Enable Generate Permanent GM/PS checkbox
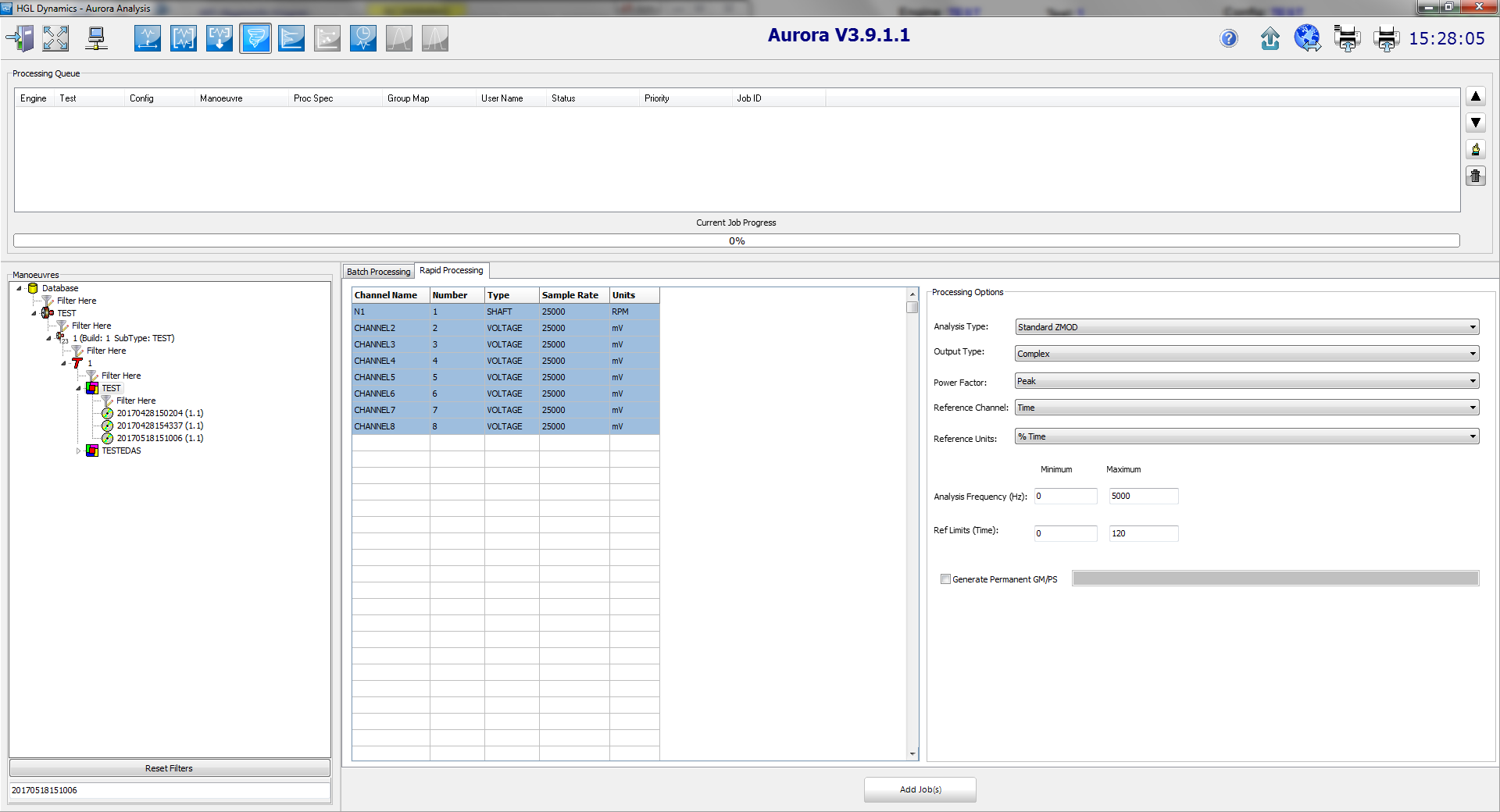The height and width of the screenshot is (812, 1500). pos(945,579)
